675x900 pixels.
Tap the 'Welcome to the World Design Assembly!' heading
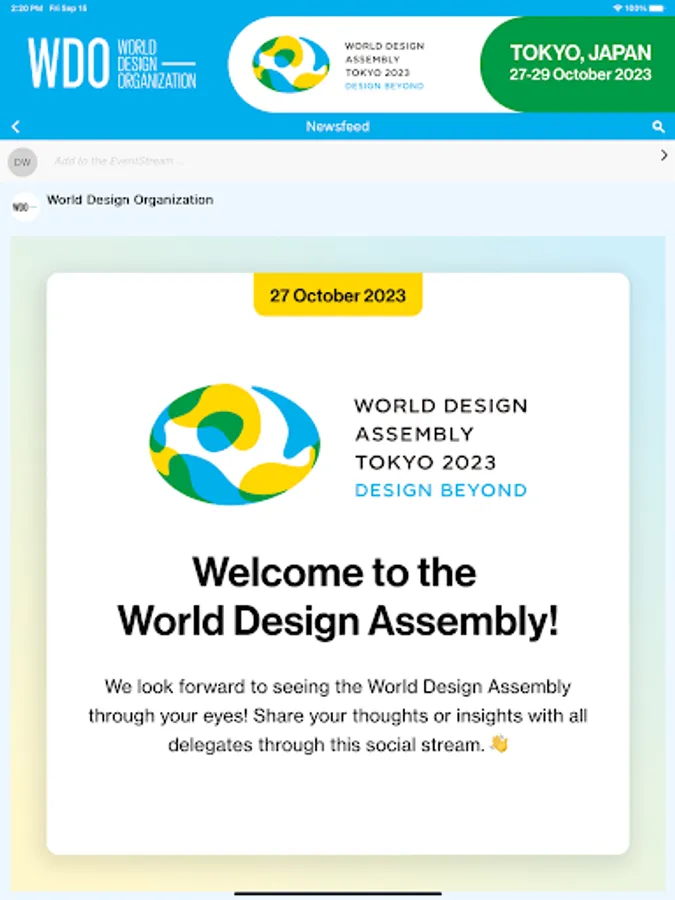[x=338, y=596]
